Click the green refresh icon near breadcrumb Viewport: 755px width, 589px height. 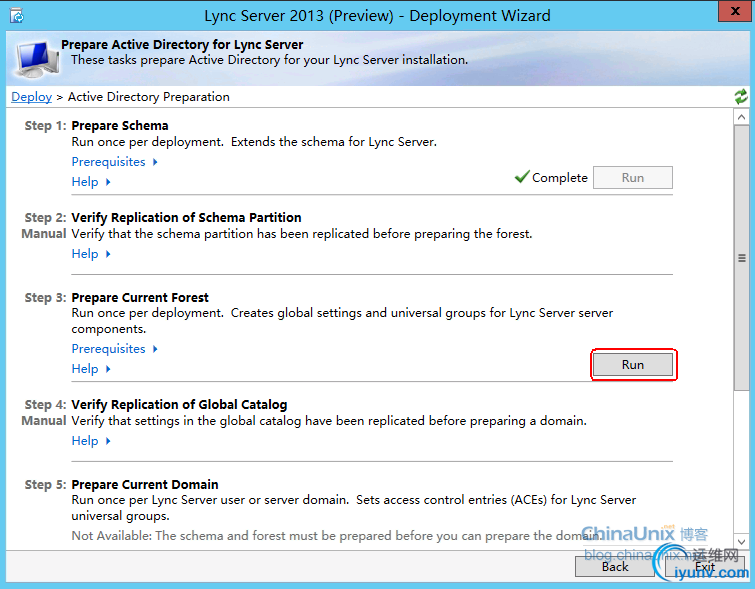(x=741, y=97)
